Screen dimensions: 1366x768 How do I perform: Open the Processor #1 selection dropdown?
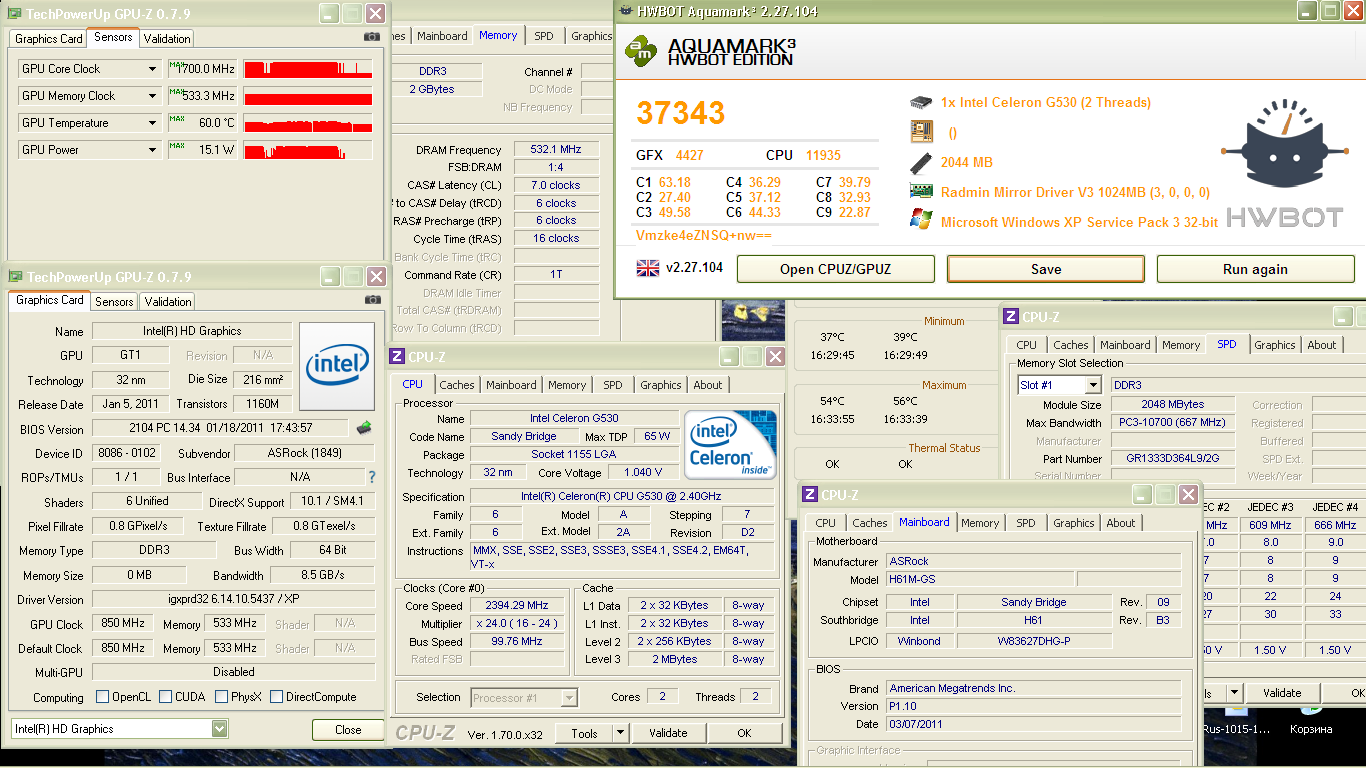point(569,697)
